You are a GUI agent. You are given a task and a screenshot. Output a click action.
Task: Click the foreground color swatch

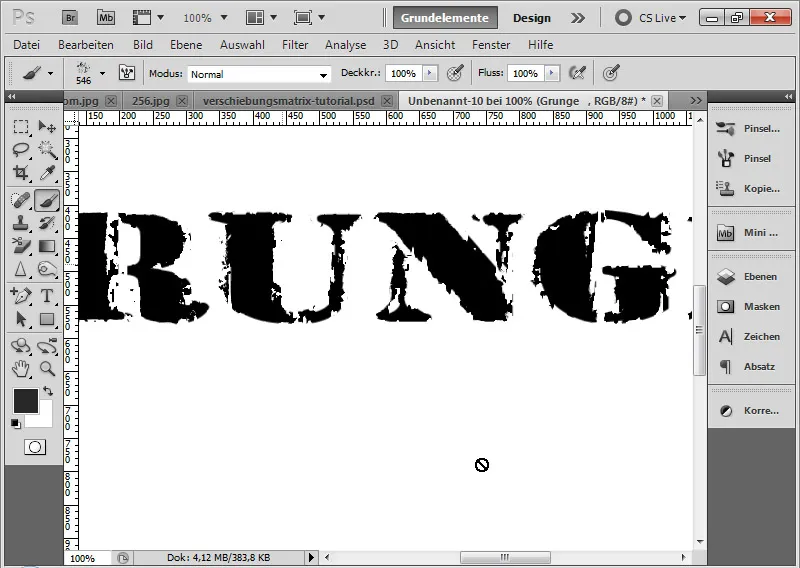tap(26, 401)
